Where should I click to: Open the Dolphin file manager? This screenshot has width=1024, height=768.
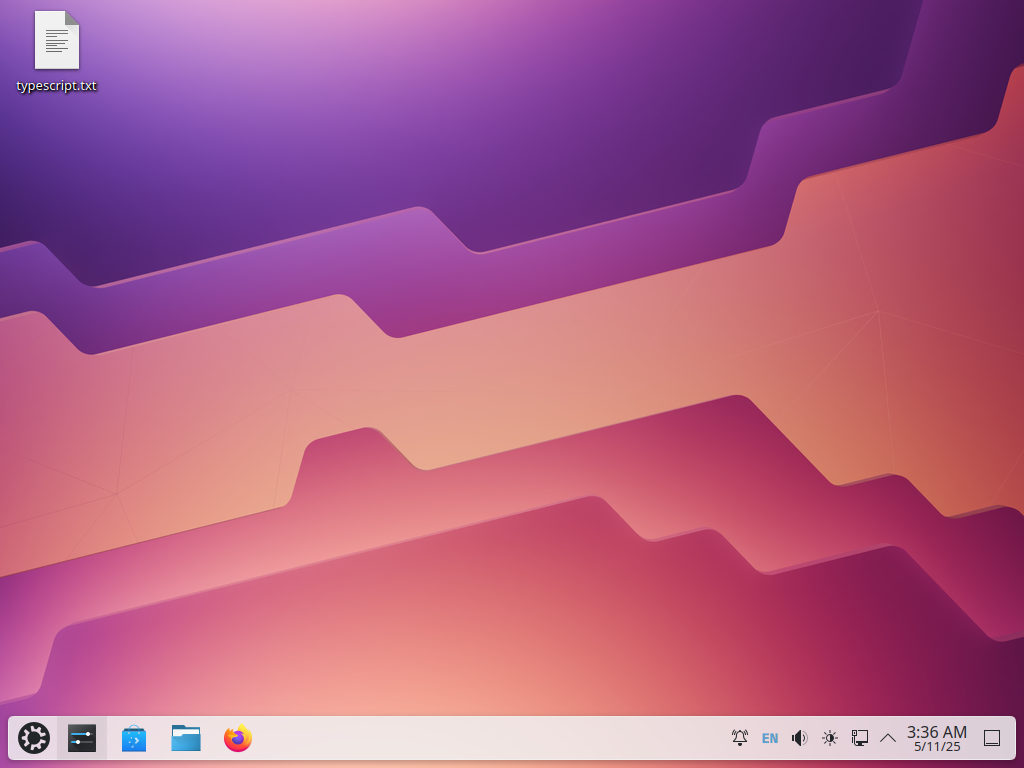(x=186, y=738)
